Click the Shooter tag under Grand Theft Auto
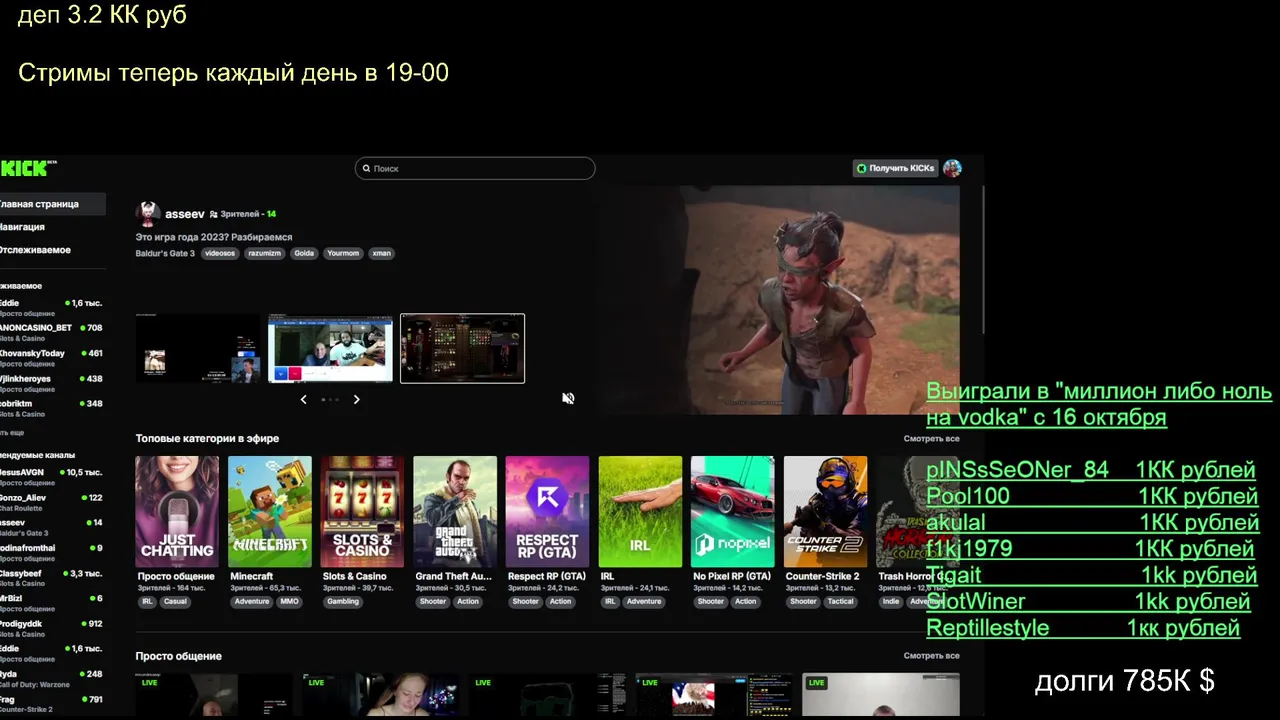1280x720 pixels. click(433, 601)
